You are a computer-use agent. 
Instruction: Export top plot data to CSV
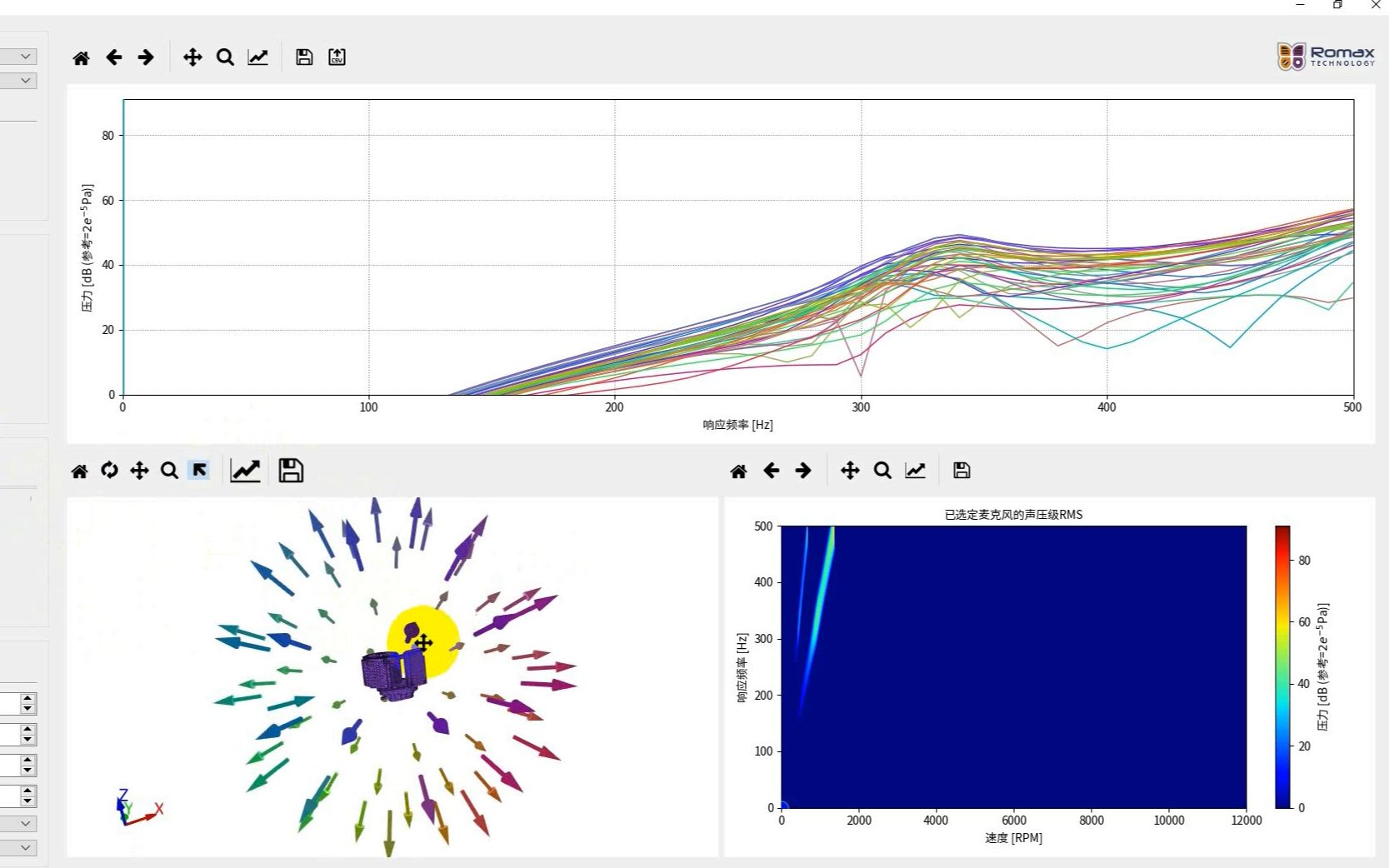point(337,57)
